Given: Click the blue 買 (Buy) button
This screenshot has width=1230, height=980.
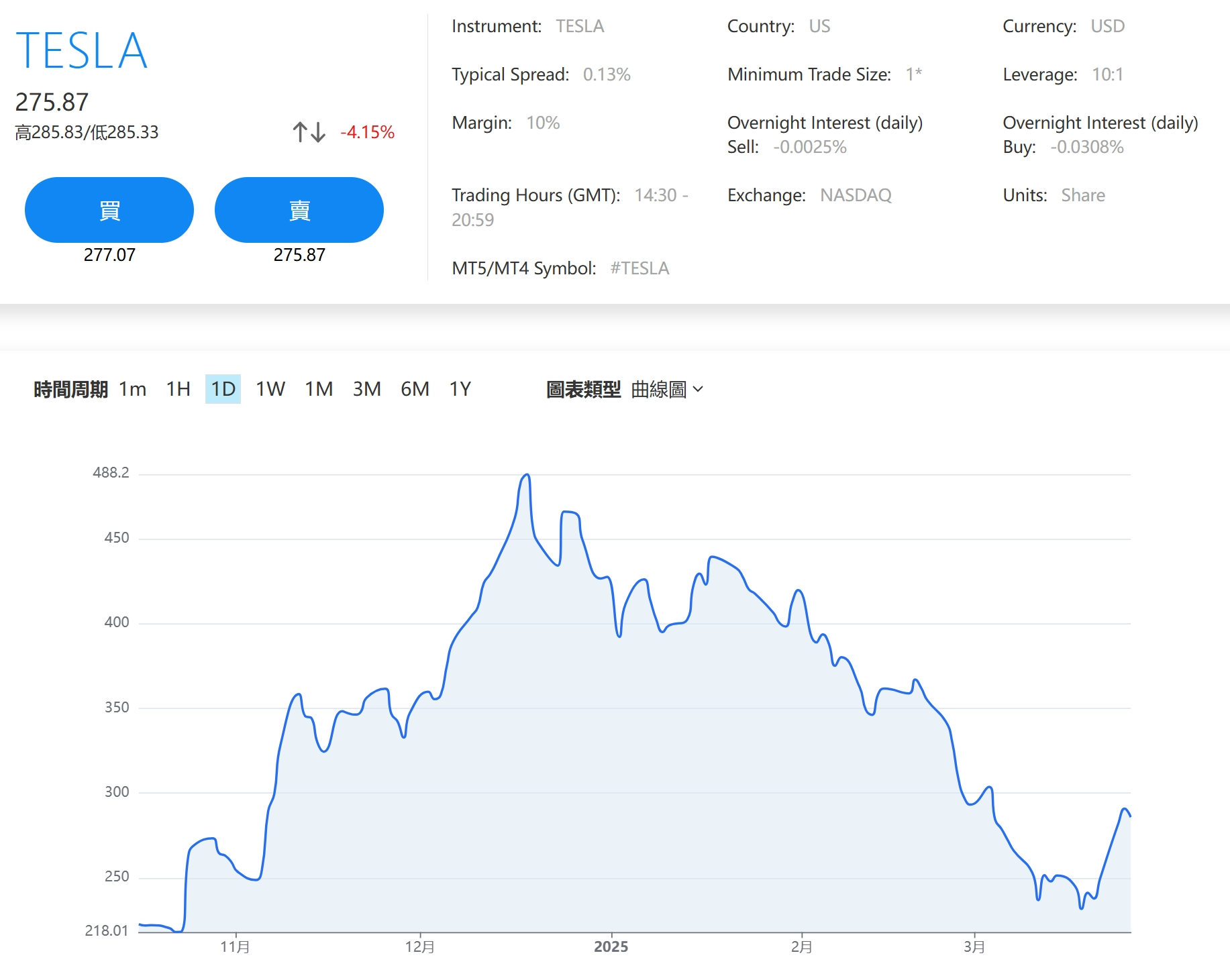Looking at the screenshot, I should (109, 210).
